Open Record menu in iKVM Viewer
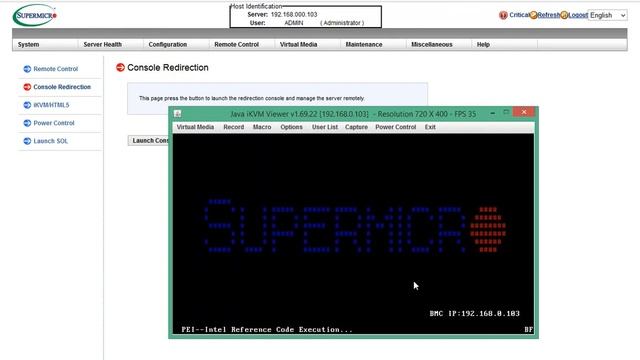This screenshot has width=640, height=360. pyautogui.click(x=233, y=127)
